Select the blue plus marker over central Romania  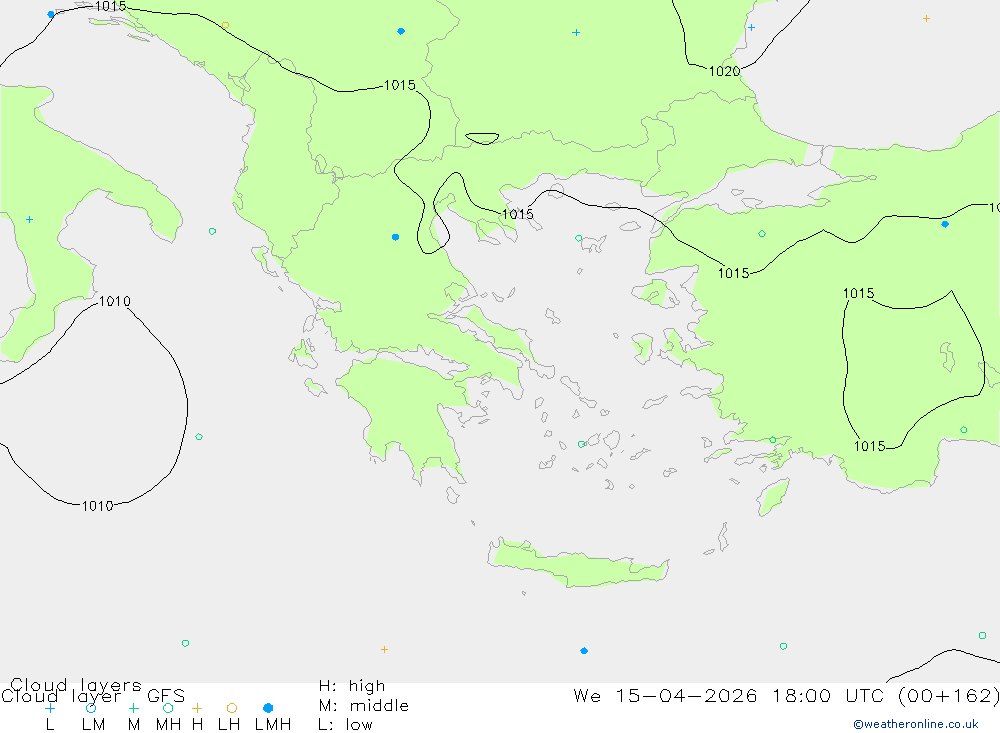coord(576,33)
